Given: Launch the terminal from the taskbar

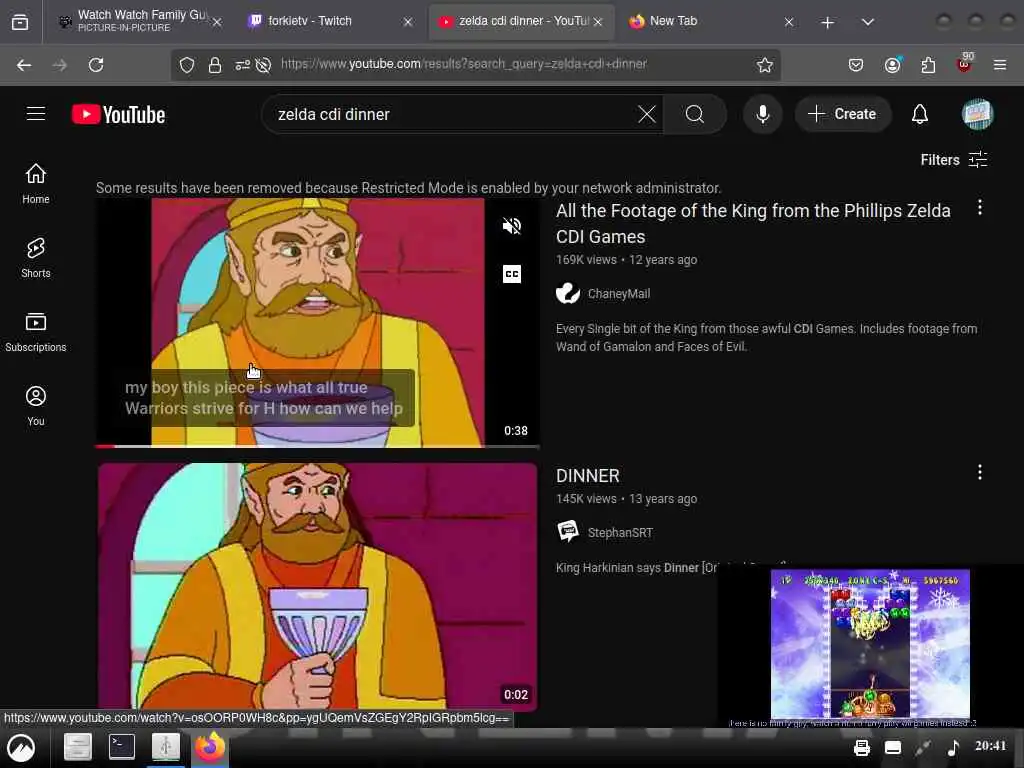Looking at the screenshot, I should pos(121,746).
